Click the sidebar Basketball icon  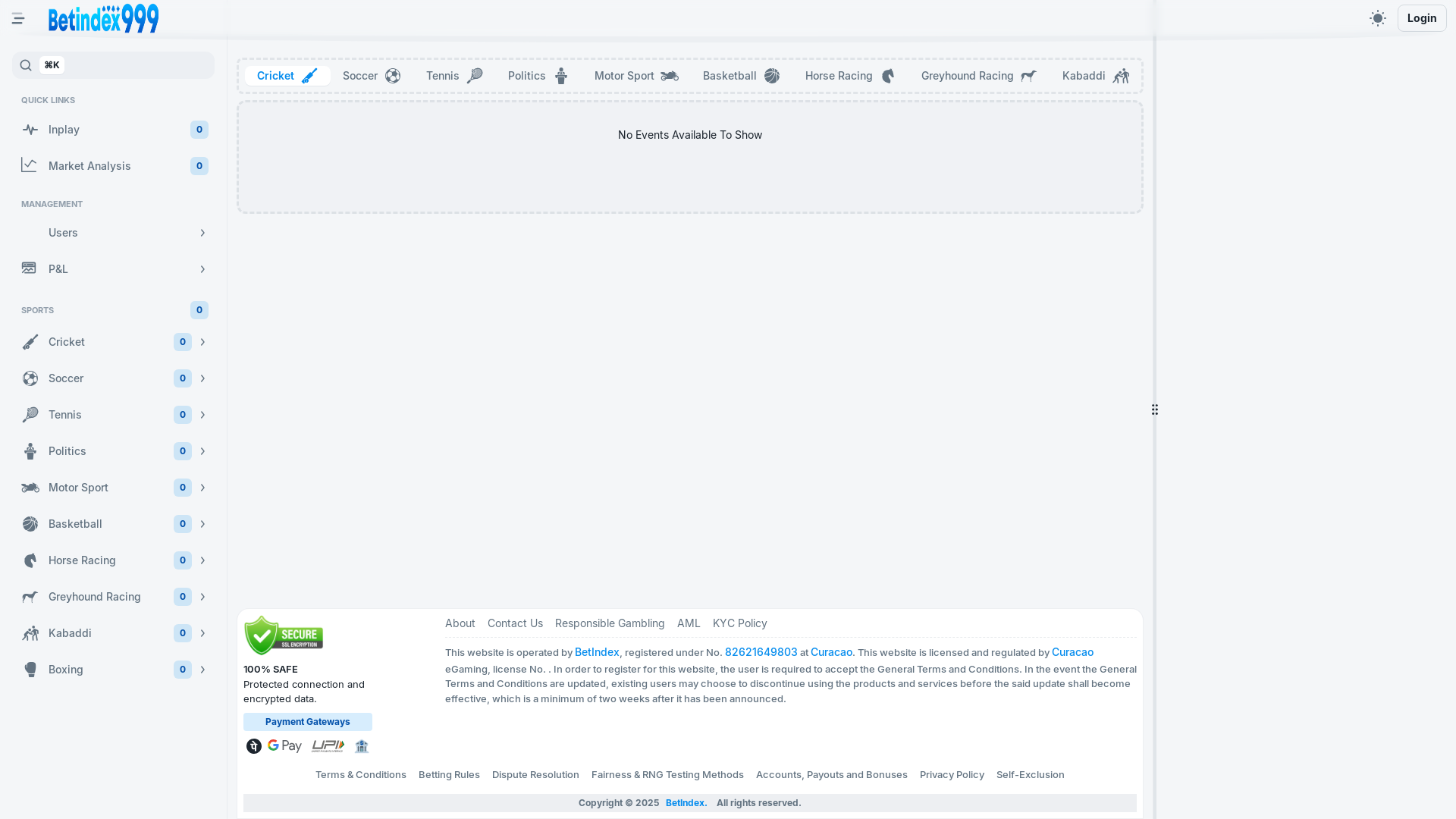(30, 524)
